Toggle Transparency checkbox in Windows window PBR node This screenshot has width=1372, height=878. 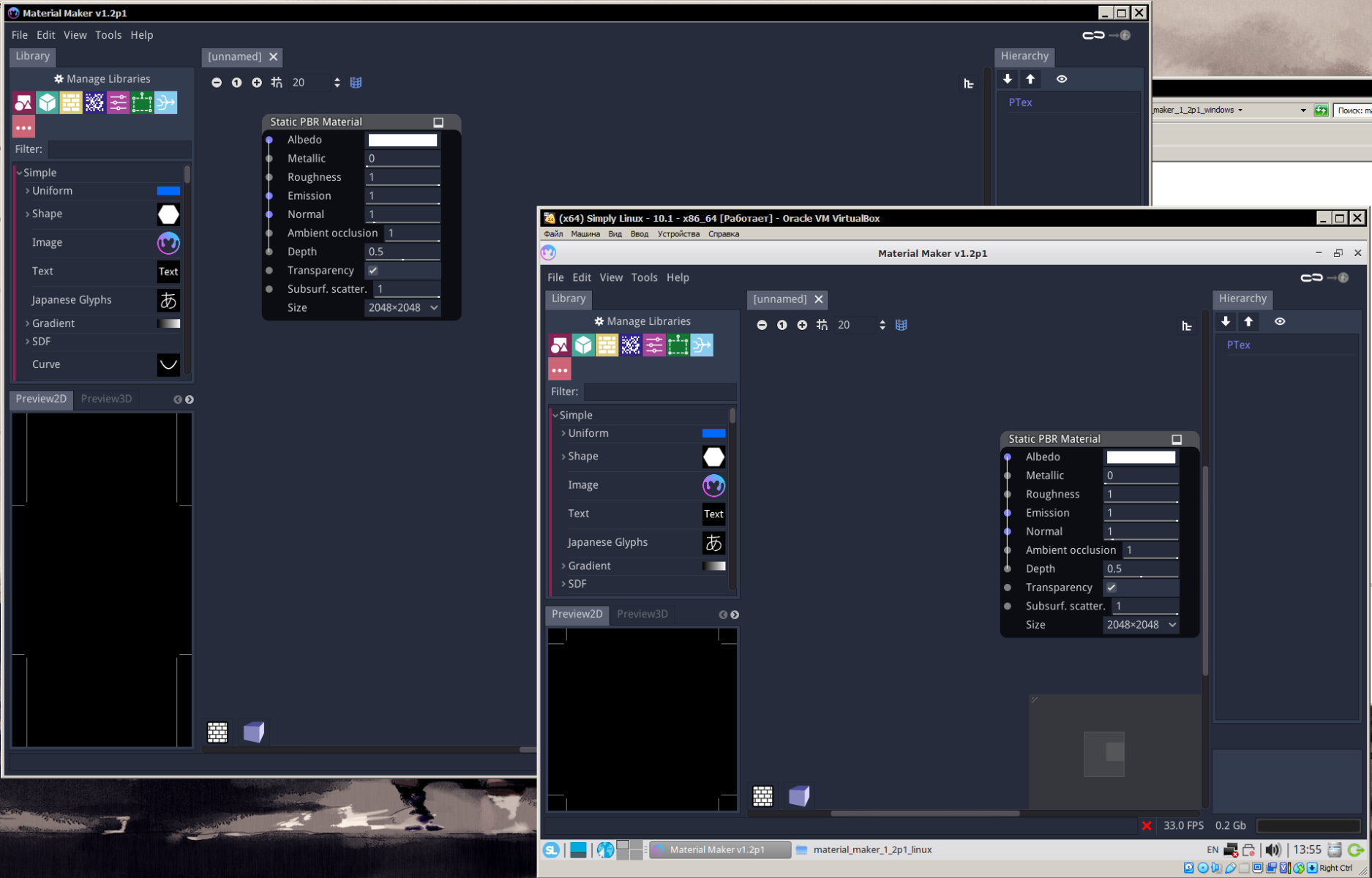click(x=373, y=270)
